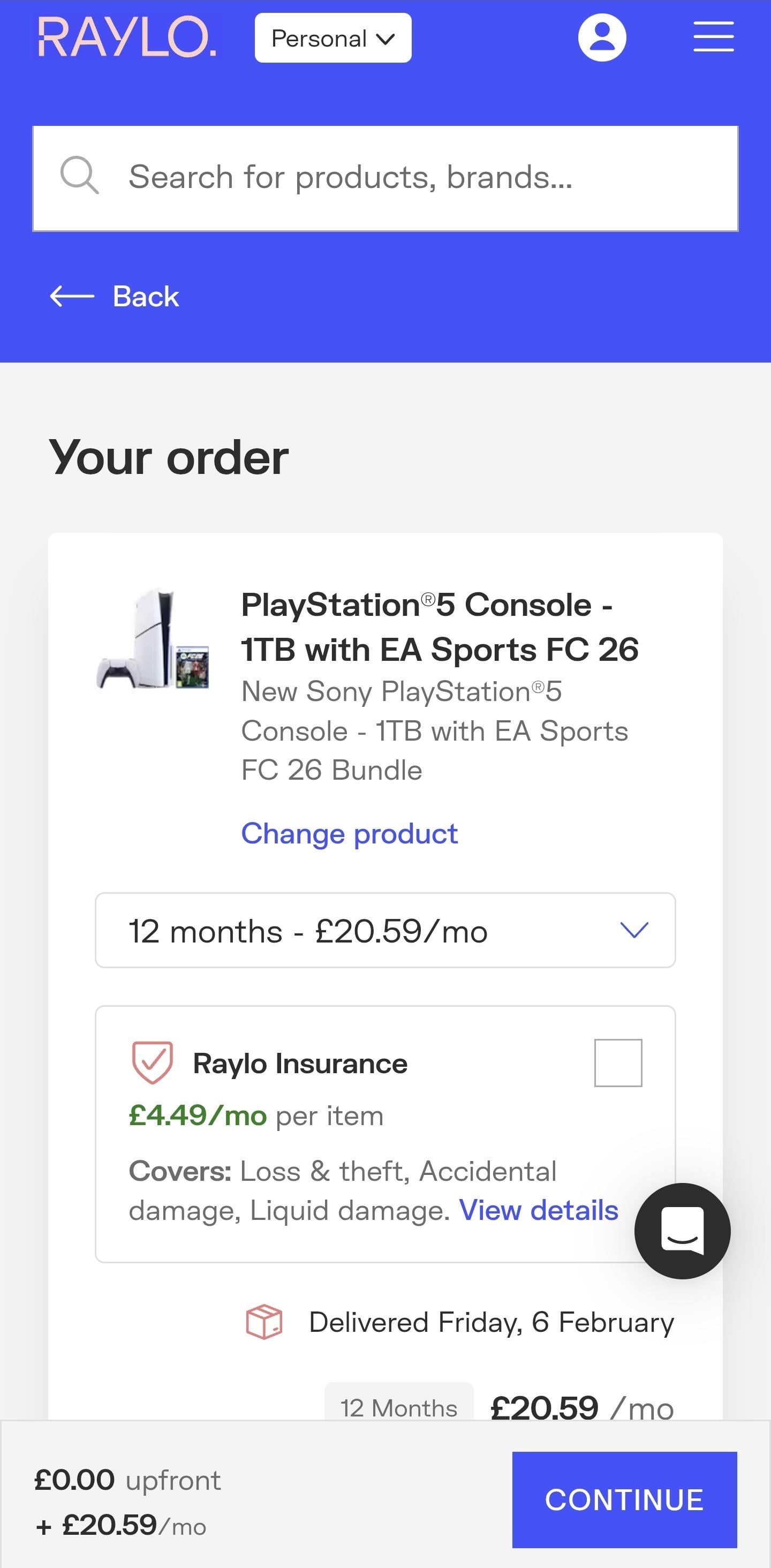Screen dimensions: 771x1568
Task: Click the lease term chevron arrow
Action: 634,930
